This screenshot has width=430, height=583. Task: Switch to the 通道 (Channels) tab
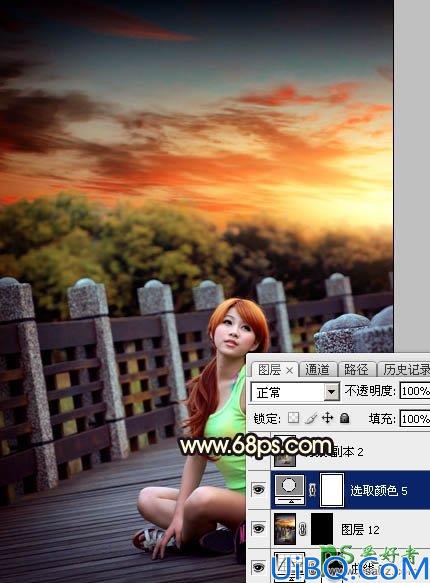[x=317, y=370]
